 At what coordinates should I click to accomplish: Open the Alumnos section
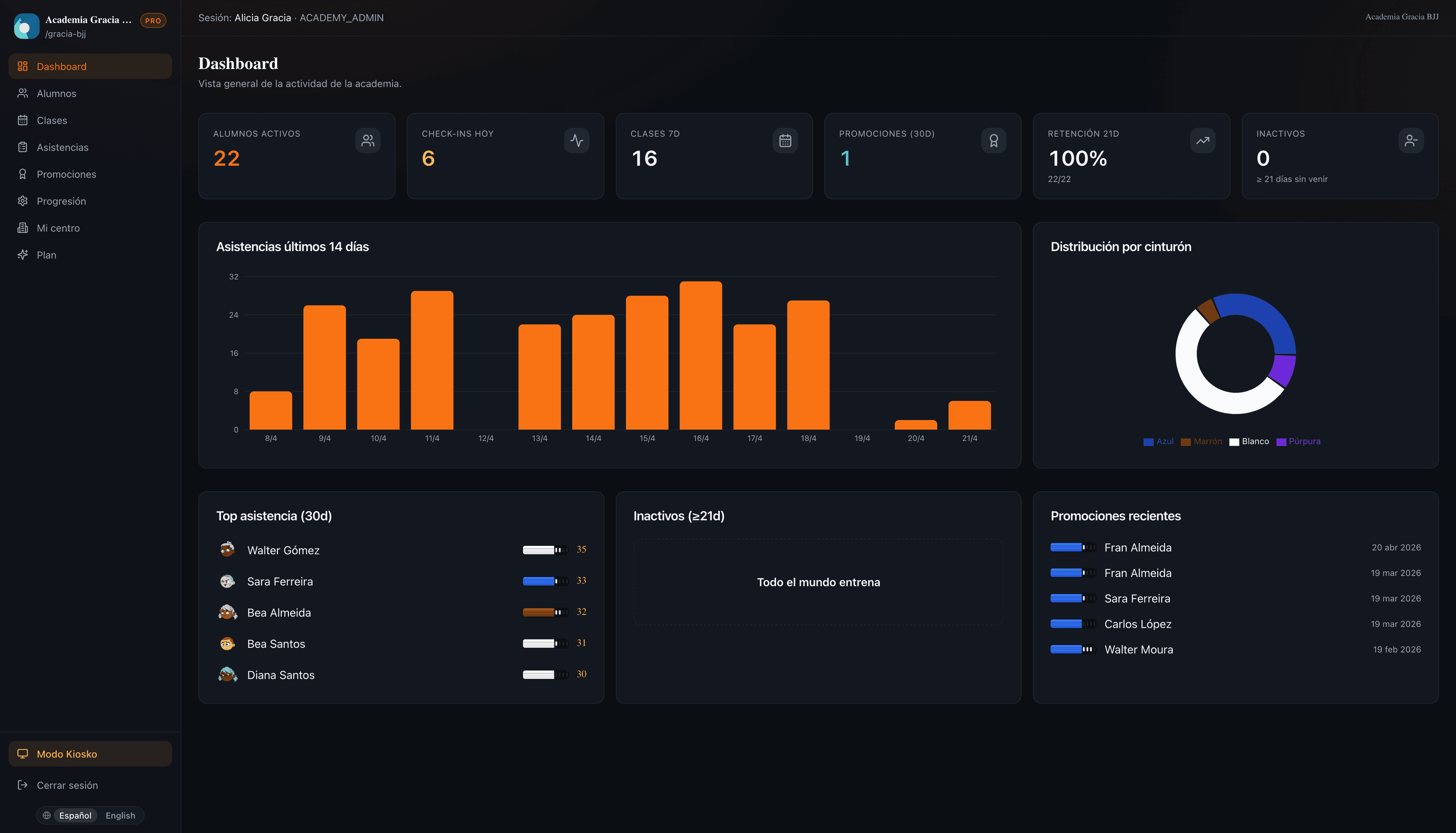coord(90,93)
